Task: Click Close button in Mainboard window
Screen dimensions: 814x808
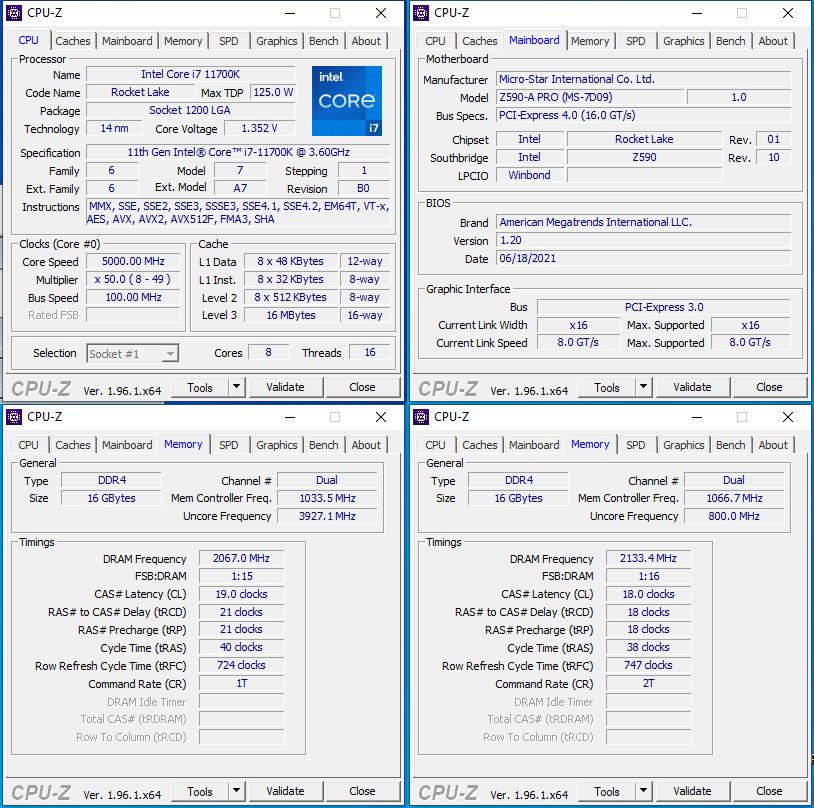Action: [x=769, y=387]
